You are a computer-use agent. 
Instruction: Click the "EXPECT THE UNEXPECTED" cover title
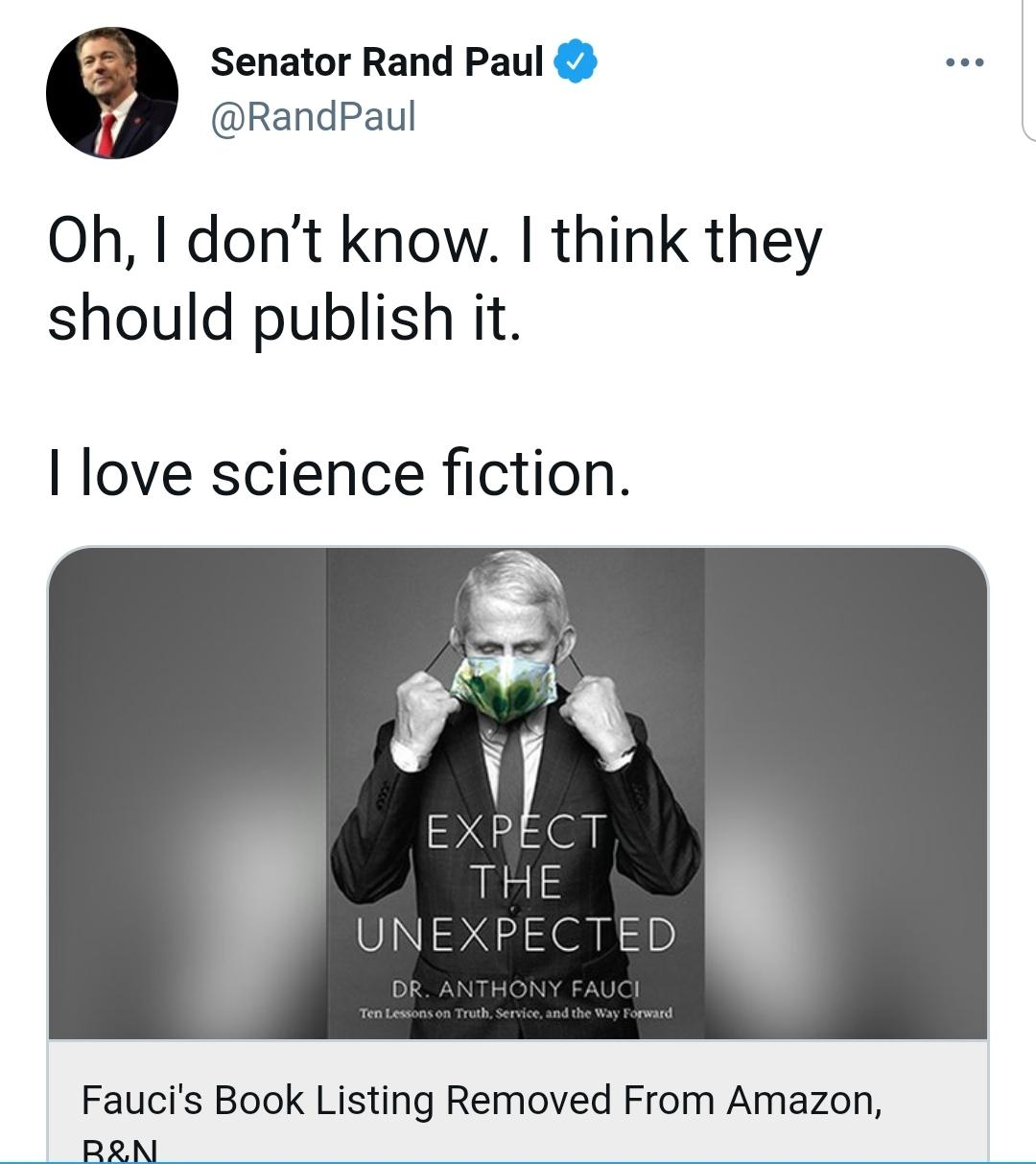516,882
